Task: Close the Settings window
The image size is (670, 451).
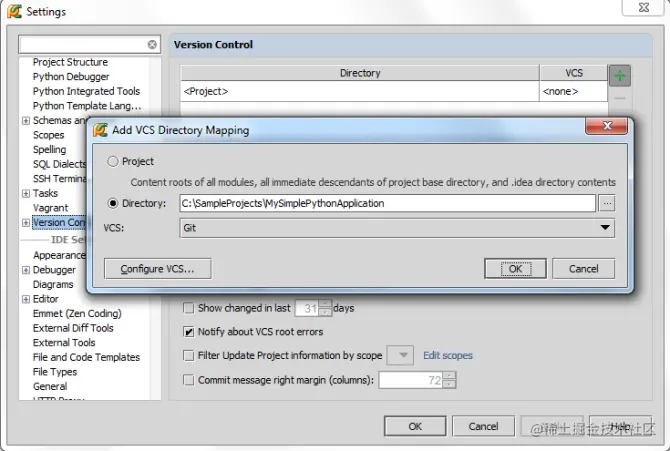Action: click(644, 8)
